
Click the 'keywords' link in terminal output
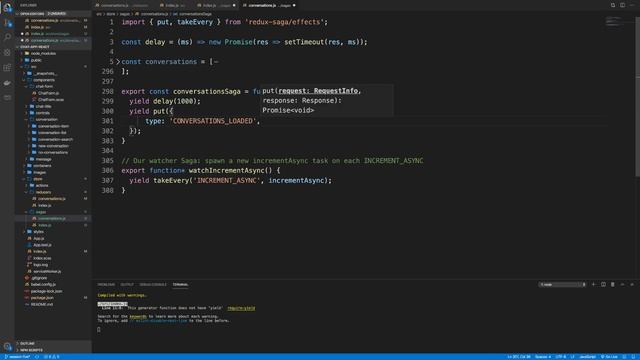pos(138,316)
